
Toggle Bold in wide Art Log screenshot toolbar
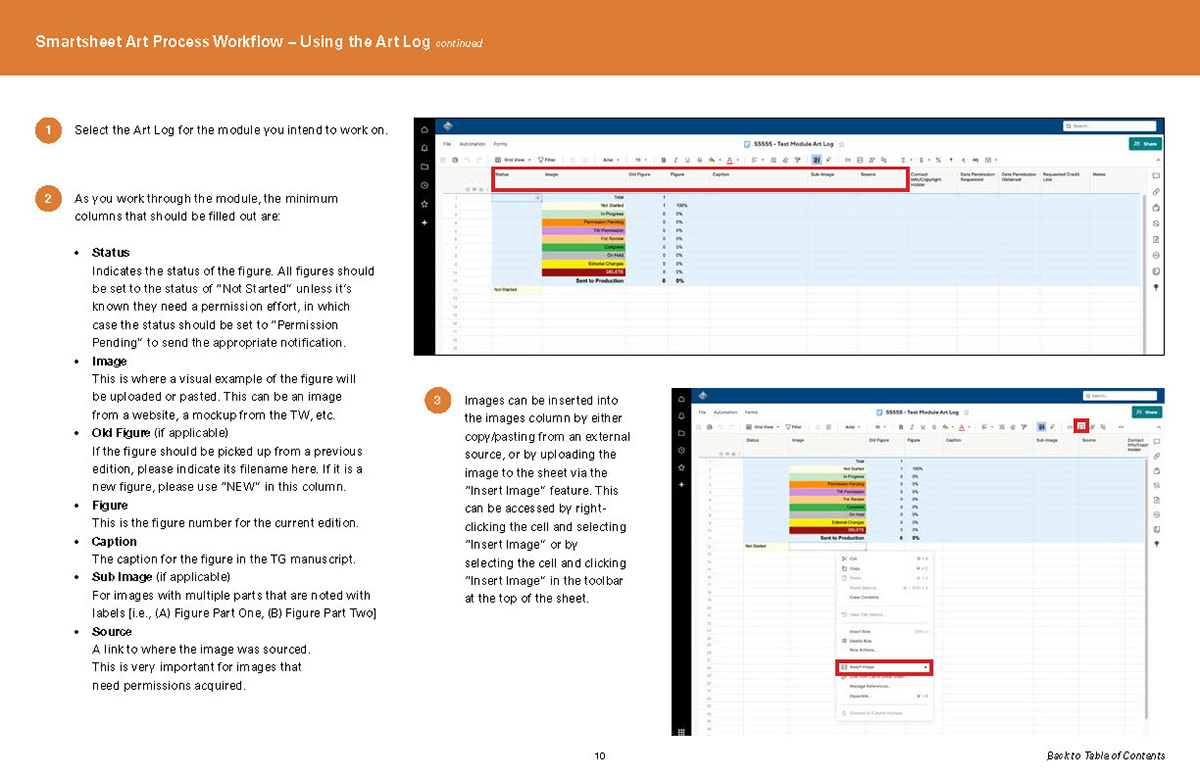[x=663, y=160]
